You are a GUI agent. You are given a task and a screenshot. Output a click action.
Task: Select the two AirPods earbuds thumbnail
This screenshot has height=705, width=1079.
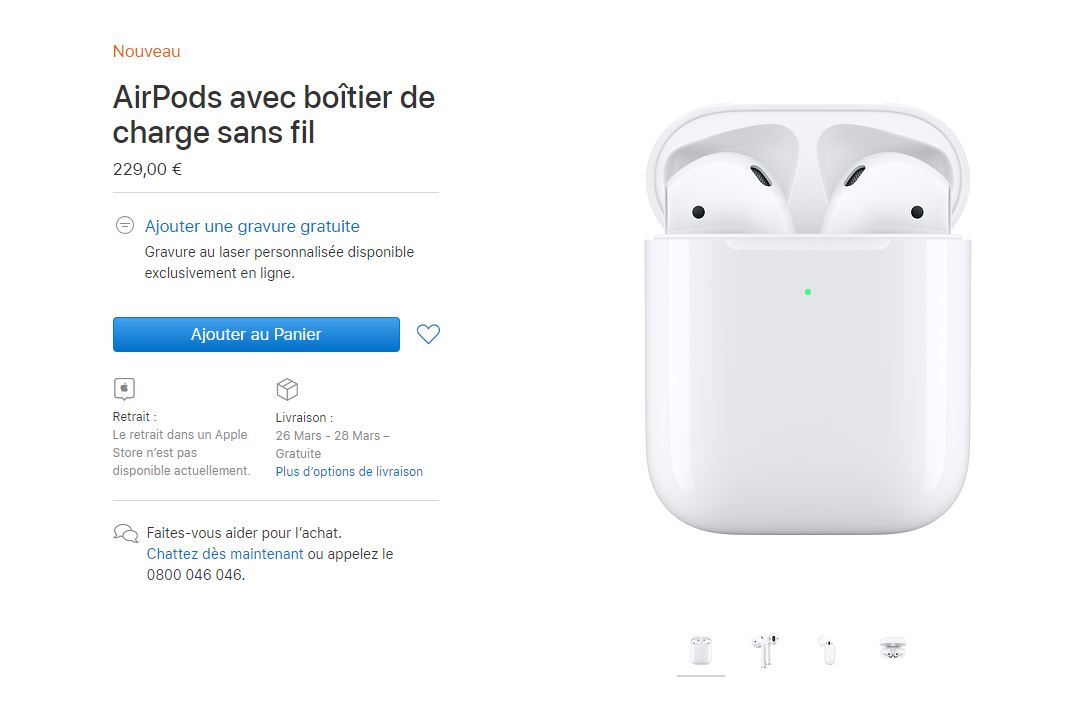tap(765, 650)
